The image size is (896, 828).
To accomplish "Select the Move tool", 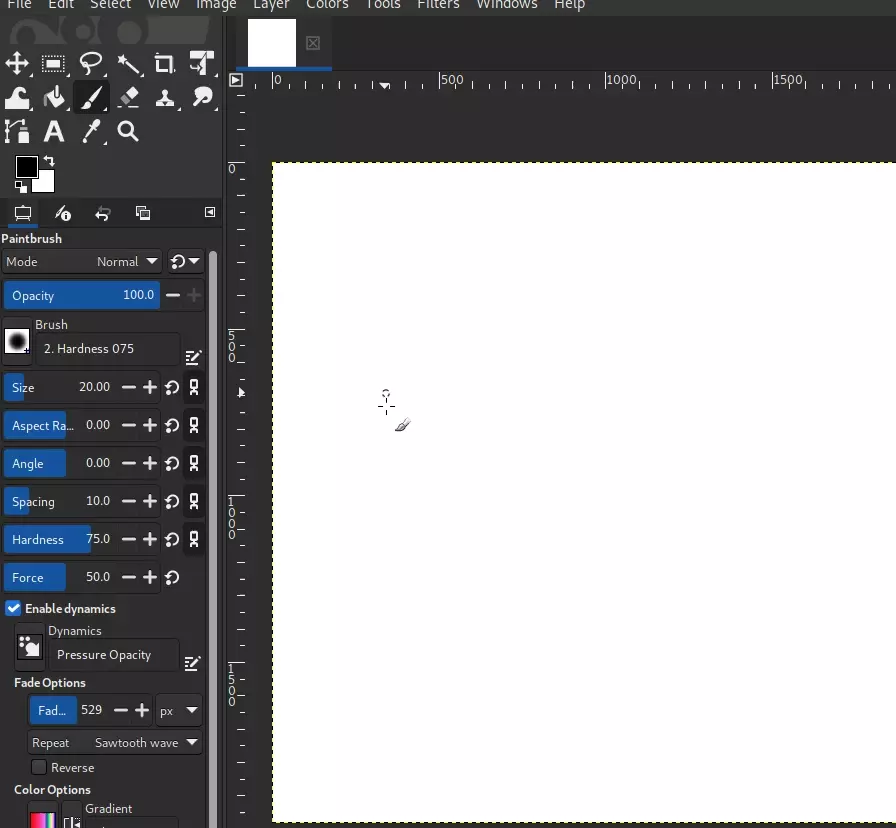I will (17, 64).
